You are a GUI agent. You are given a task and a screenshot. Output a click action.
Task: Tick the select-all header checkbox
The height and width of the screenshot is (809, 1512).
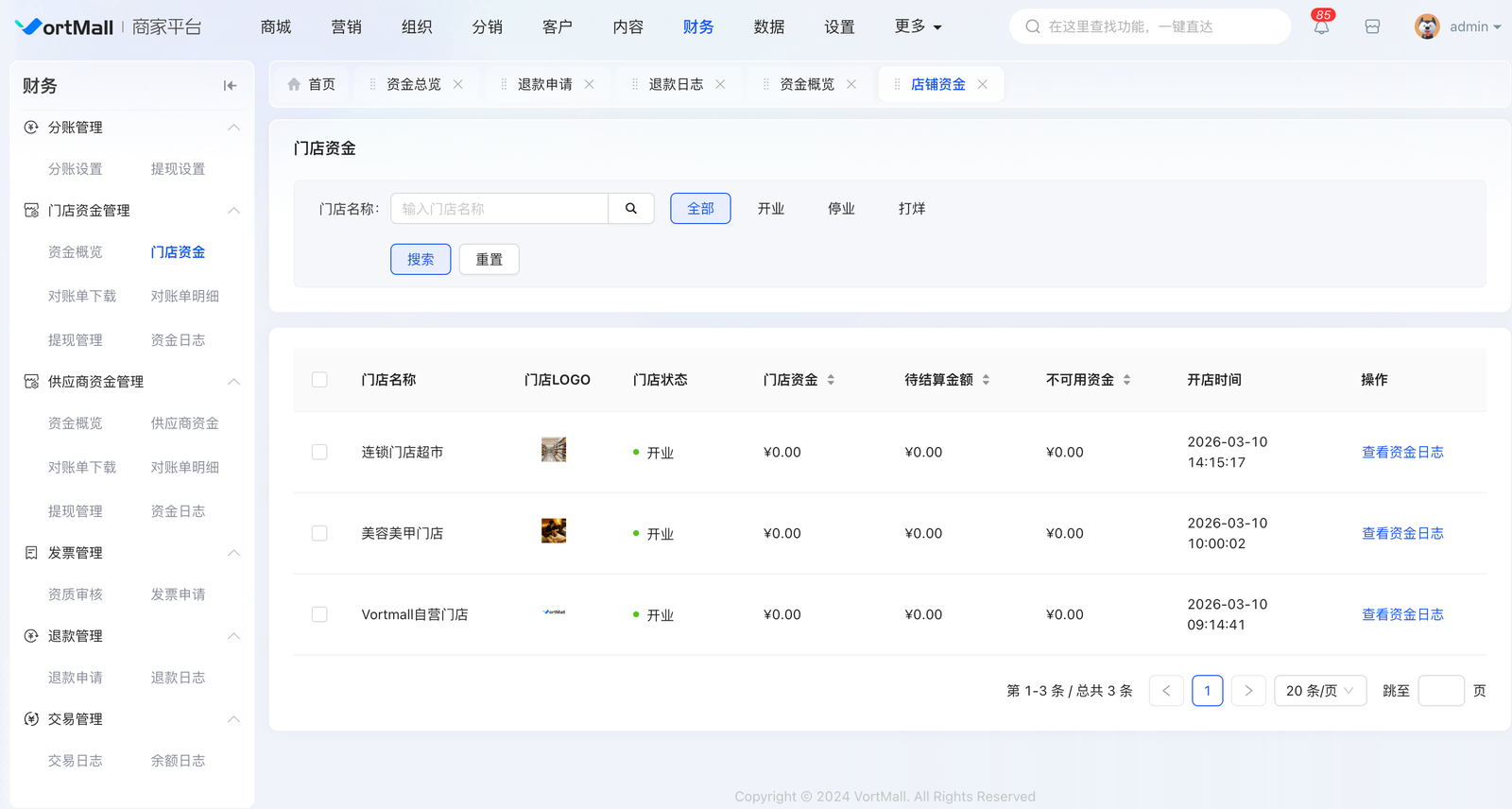click(319, 380)
